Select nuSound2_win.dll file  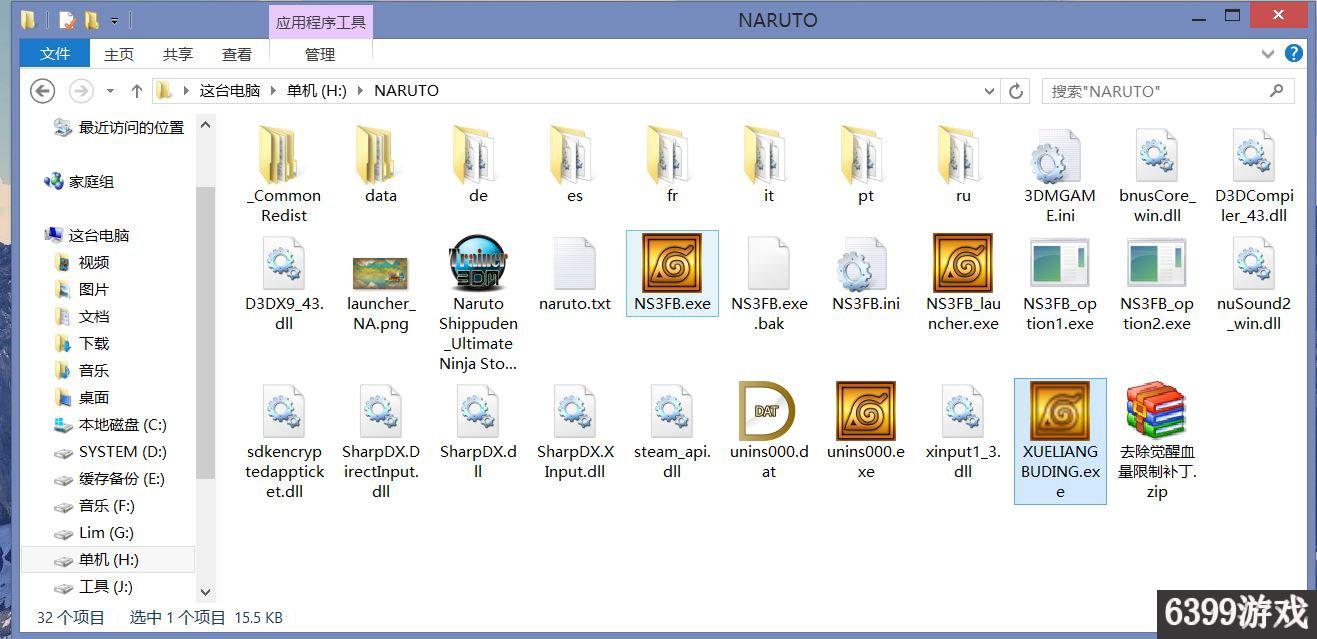click(x=1254, y=284)
